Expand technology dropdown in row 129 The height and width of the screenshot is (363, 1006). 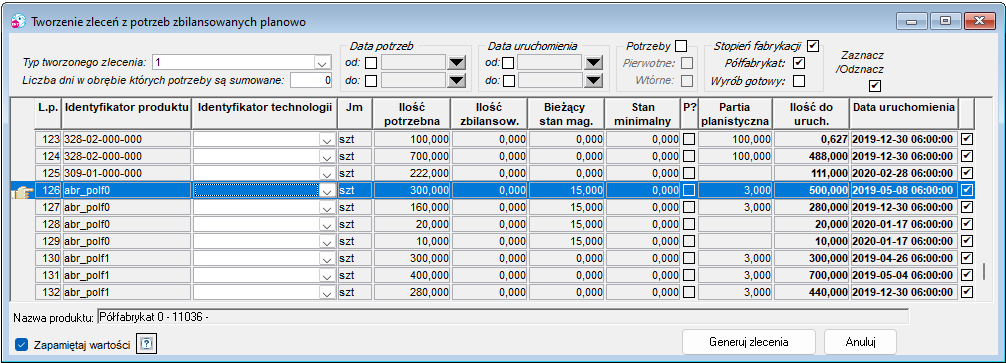(327, 241)
